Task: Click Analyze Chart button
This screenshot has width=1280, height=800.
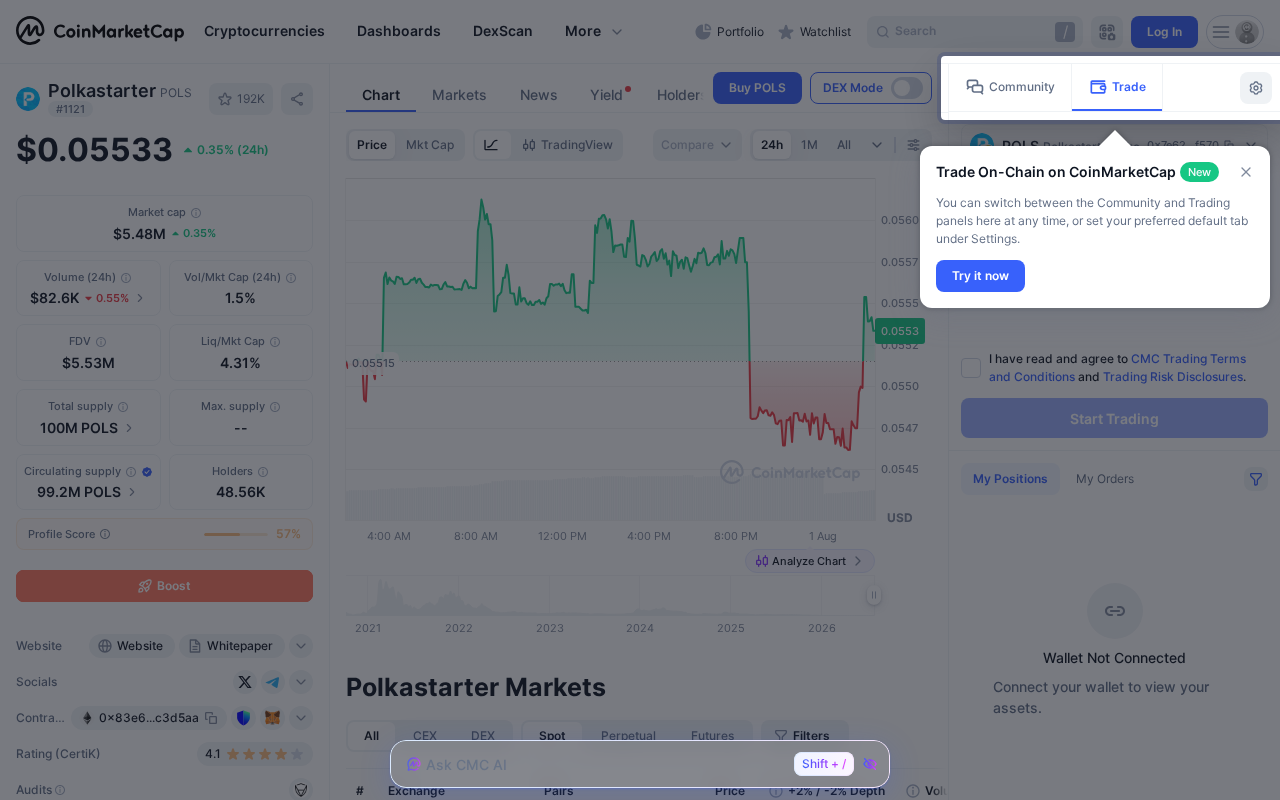Action: [x=809, y=561]
